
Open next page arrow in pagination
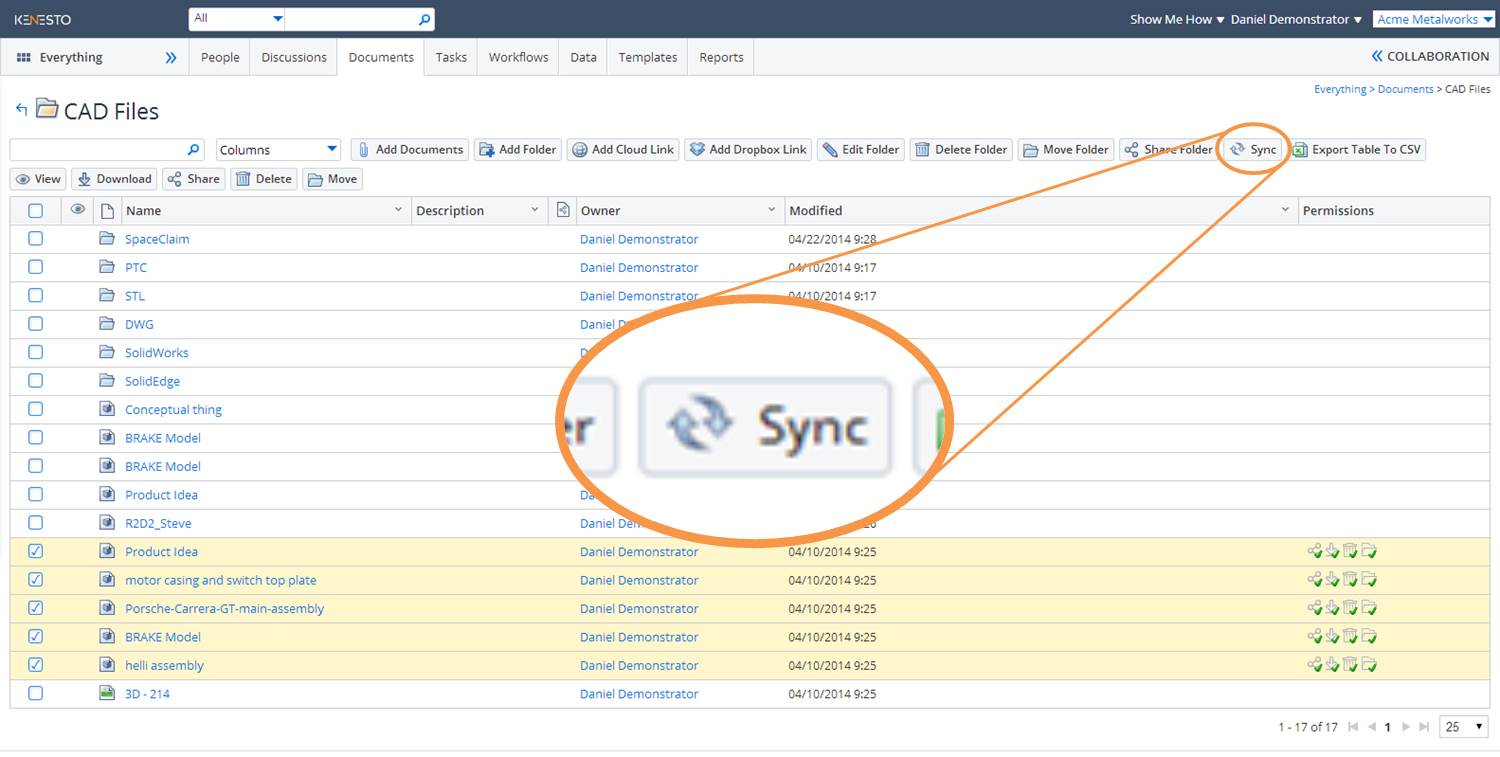pos(1406,727)
